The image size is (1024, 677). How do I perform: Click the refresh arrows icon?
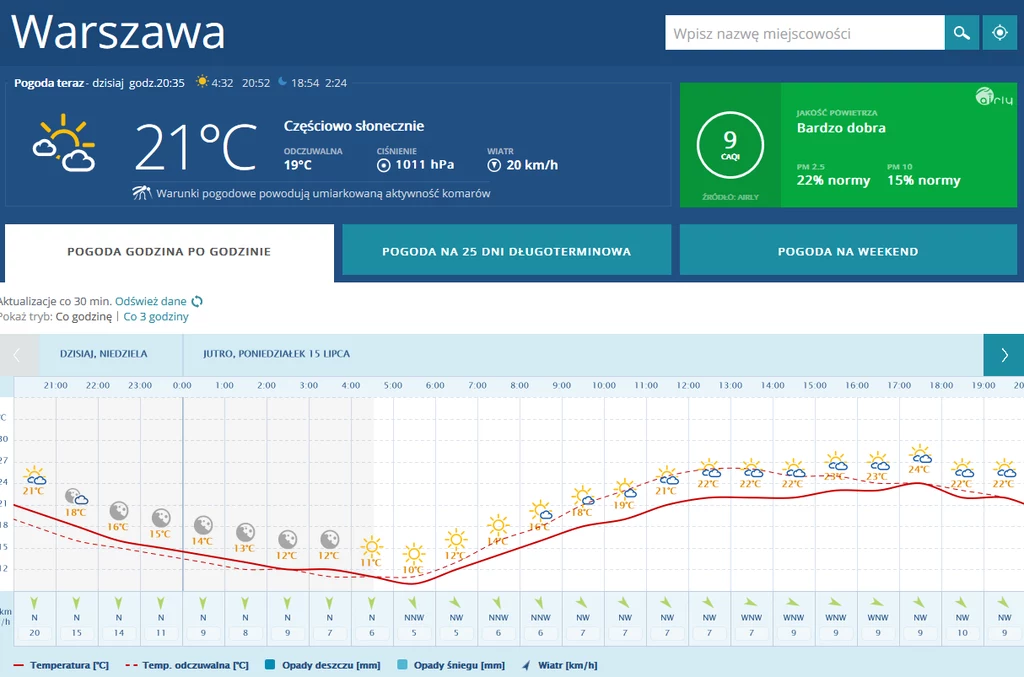(x=197, y=302)
